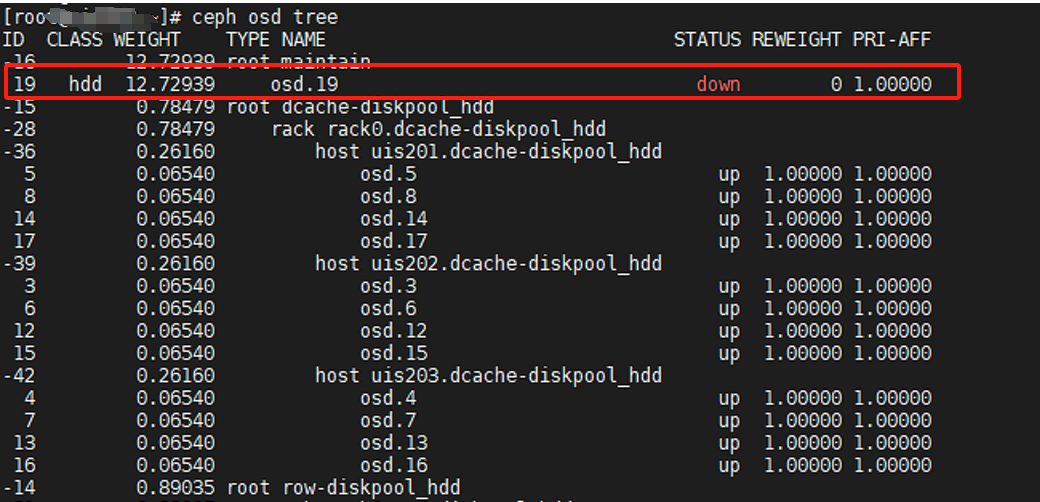1040x502 pixels.
Task: Click 'rack rack0.dcache-diskpool_hdd' entry
Action: 438,129
